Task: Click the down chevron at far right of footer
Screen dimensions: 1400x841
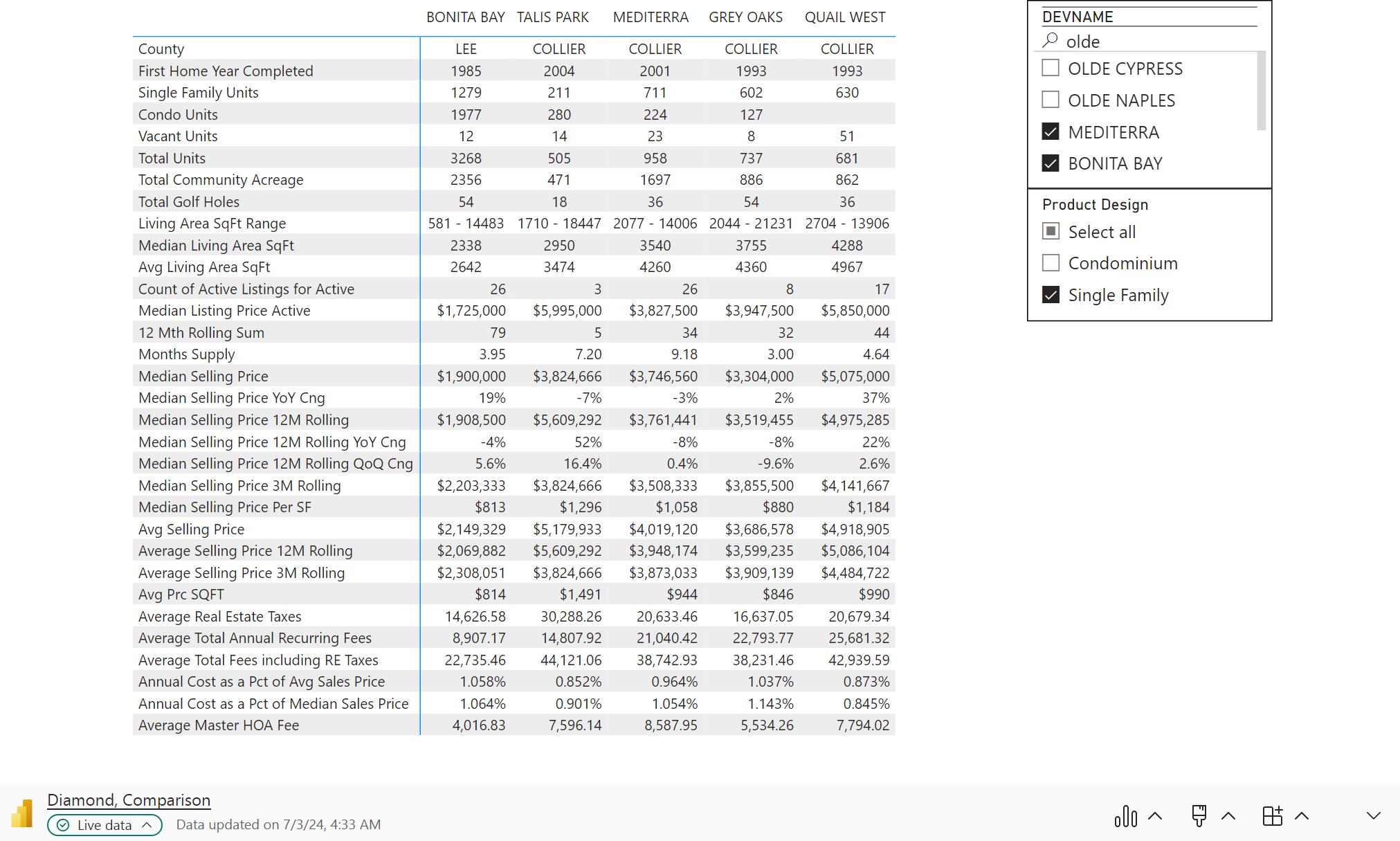Action: pyautogui.click(x=1374, y=816)
